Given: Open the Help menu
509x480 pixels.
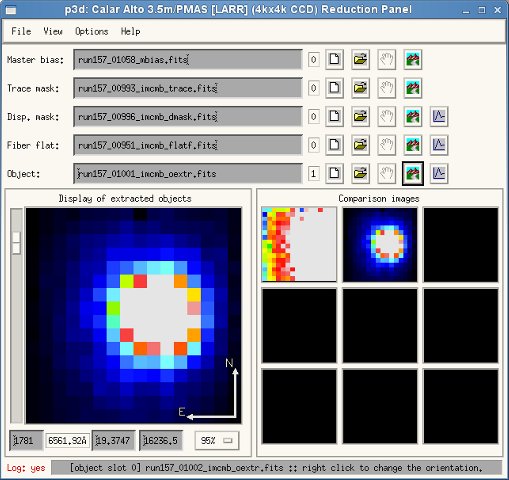Looking at the screenshot, I should pos(130,31).
